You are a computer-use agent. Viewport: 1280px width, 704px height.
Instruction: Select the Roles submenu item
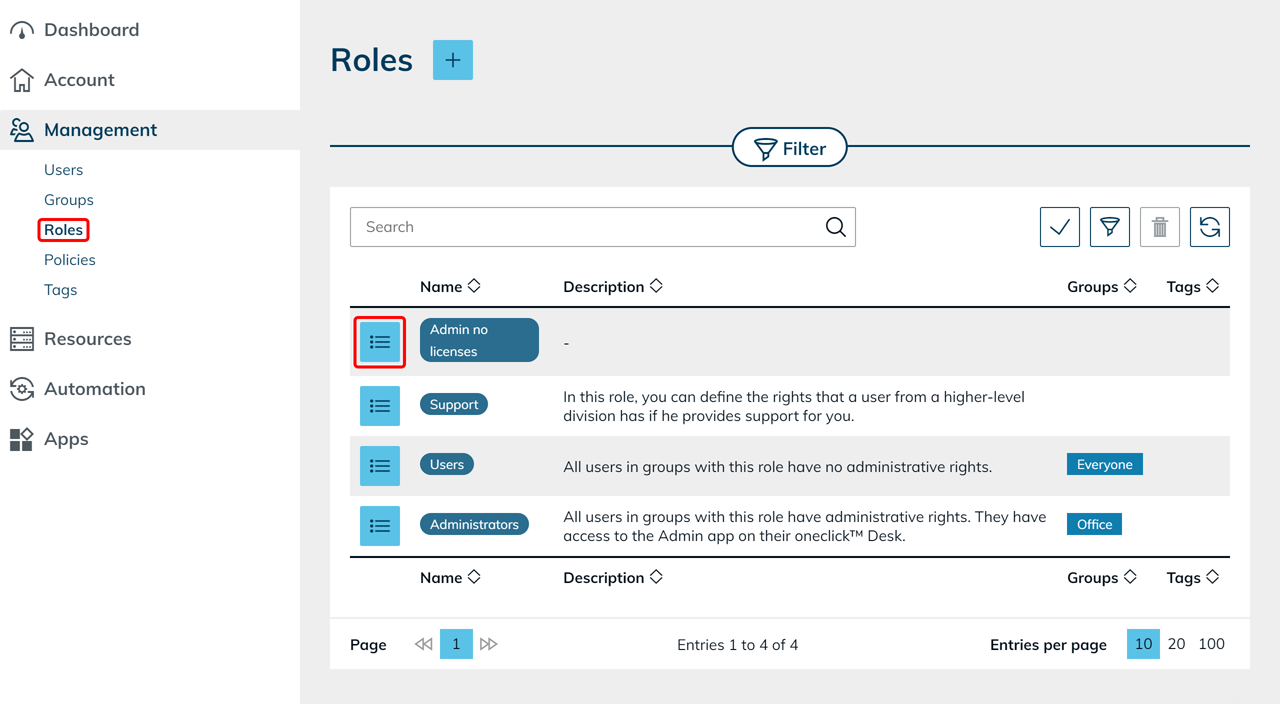pos(64,230)
